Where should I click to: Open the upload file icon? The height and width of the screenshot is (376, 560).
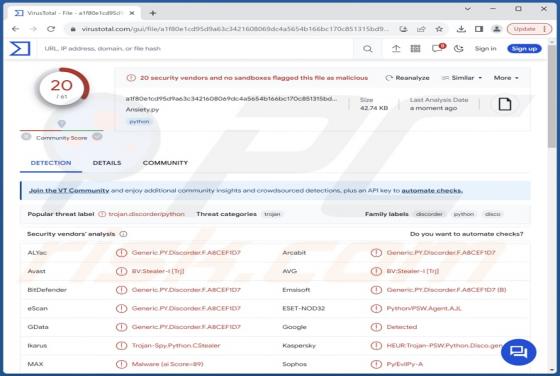click(x=396, y=49)
